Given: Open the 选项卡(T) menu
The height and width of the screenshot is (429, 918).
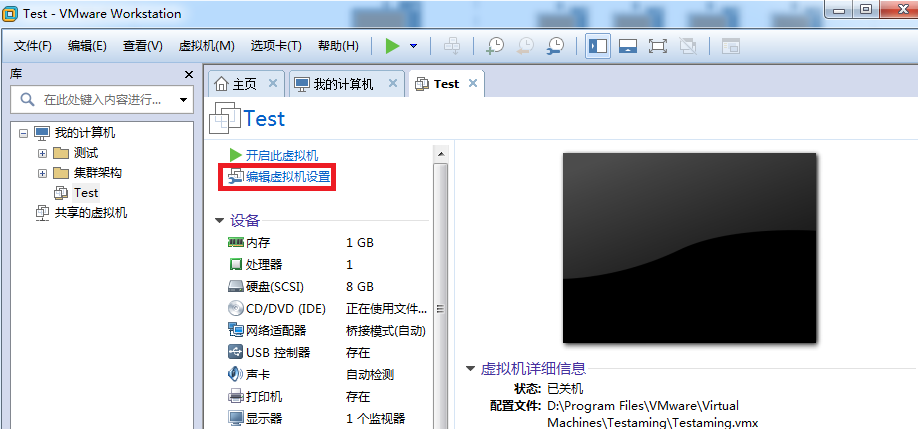Looking at the screenshot, I should [x=276, y=46].
